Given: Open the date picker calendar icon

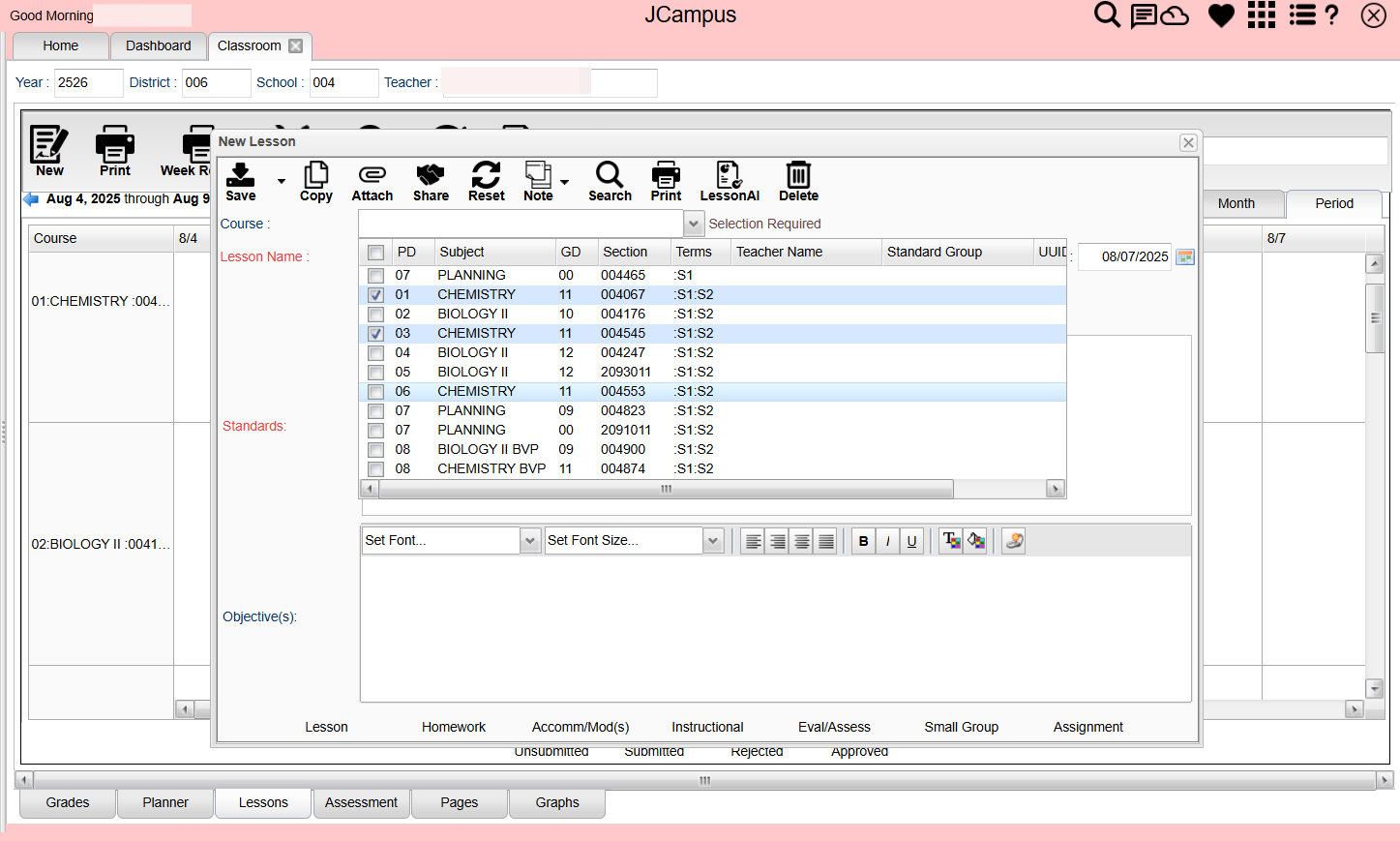Looking at the screenshot, I should pos(1185,256).
